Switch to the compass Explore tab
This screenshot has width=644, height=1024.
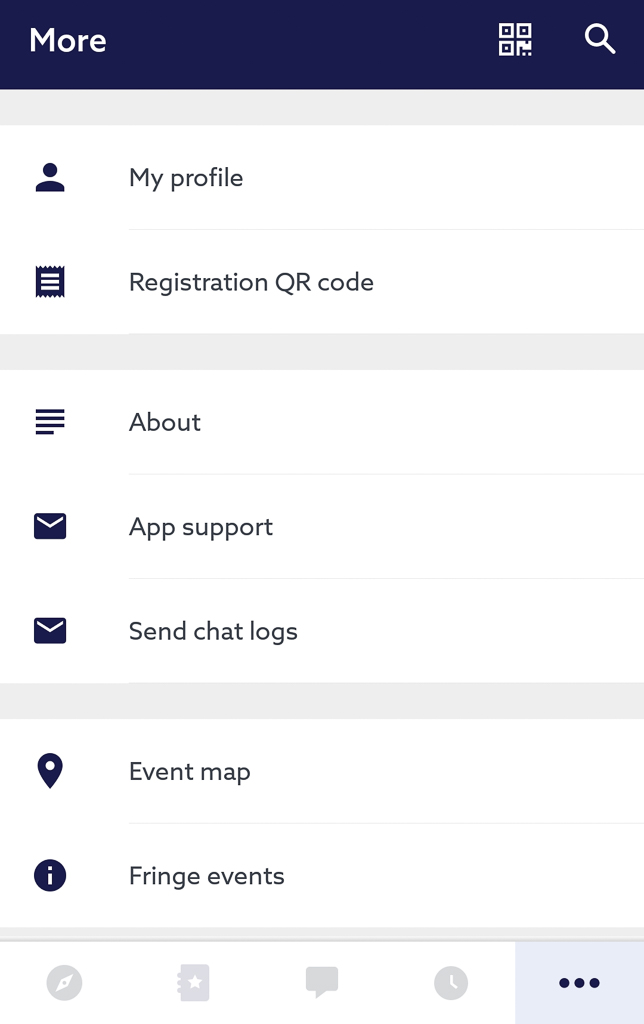click(64, 983)
